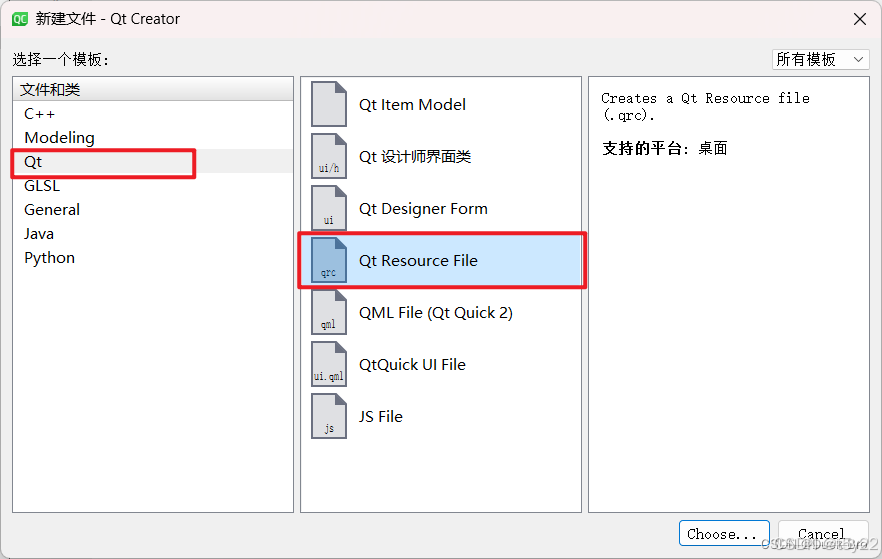Select the General category
The height and width of the screenshot is (559, 882).
tap(152, 209)
